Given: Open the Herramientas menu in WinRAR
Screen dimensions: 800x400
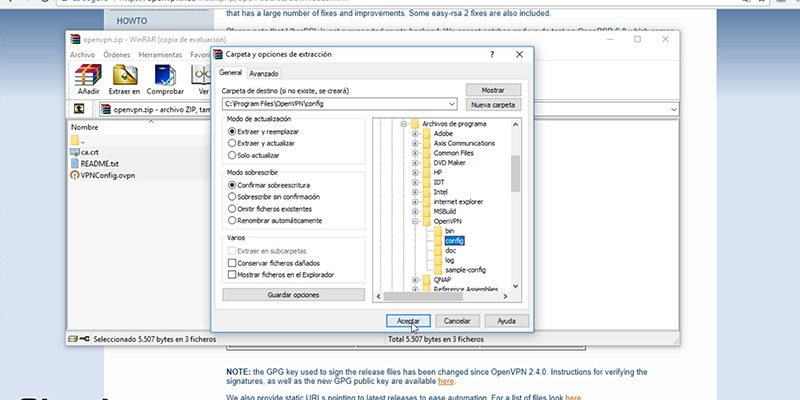Looking at the screenshot, I should point(160,55).
